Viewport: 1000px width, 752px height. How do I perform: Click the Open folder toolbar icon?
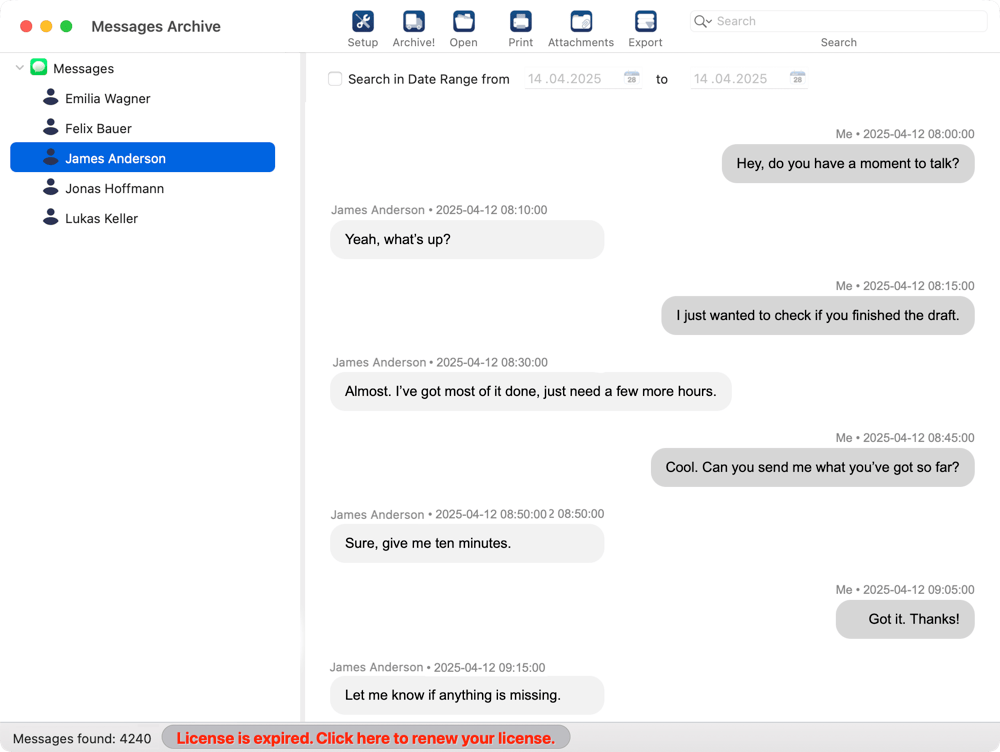[463, 22]
